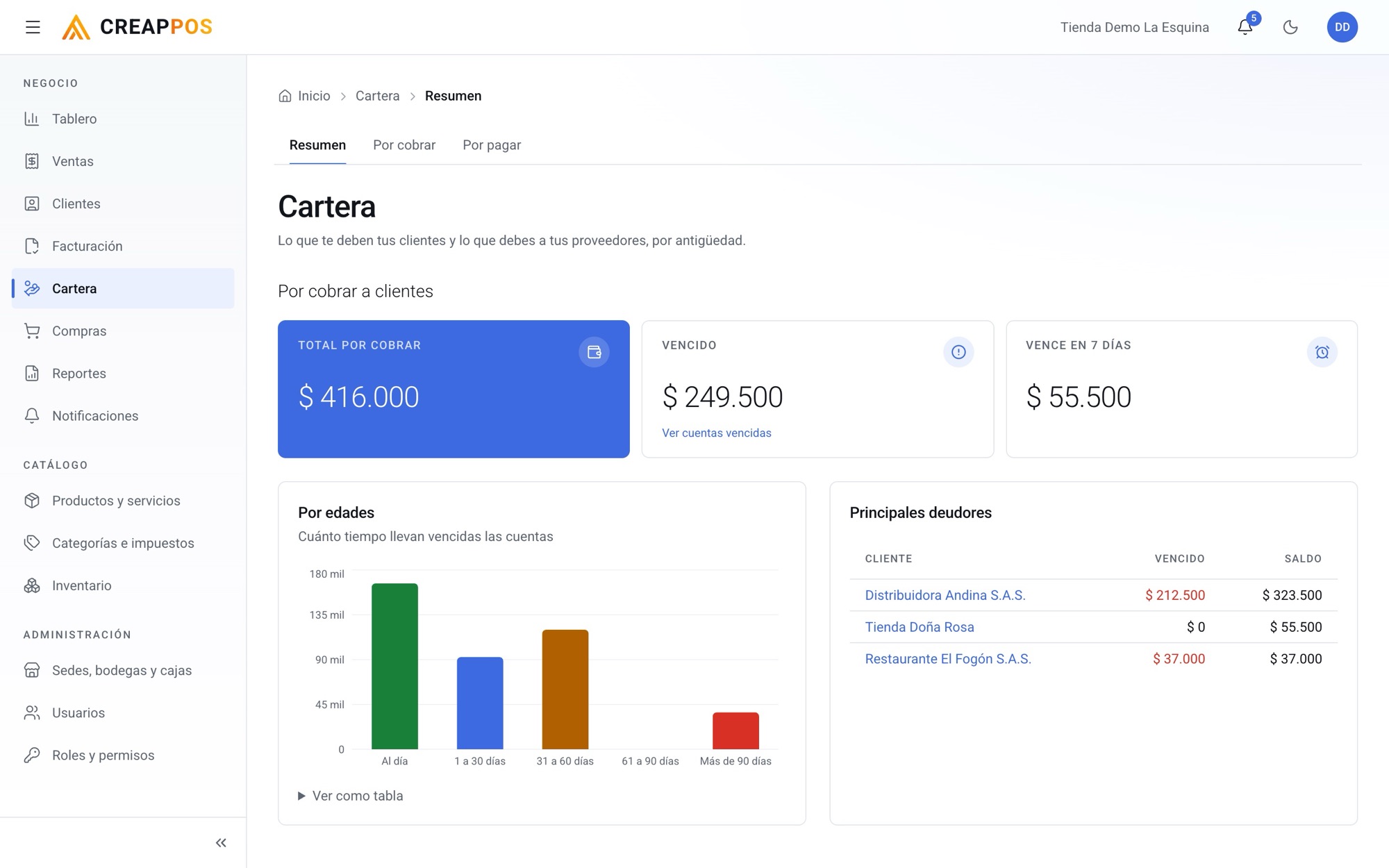Click the $ 323.500 saldo value

[1292, 595]
